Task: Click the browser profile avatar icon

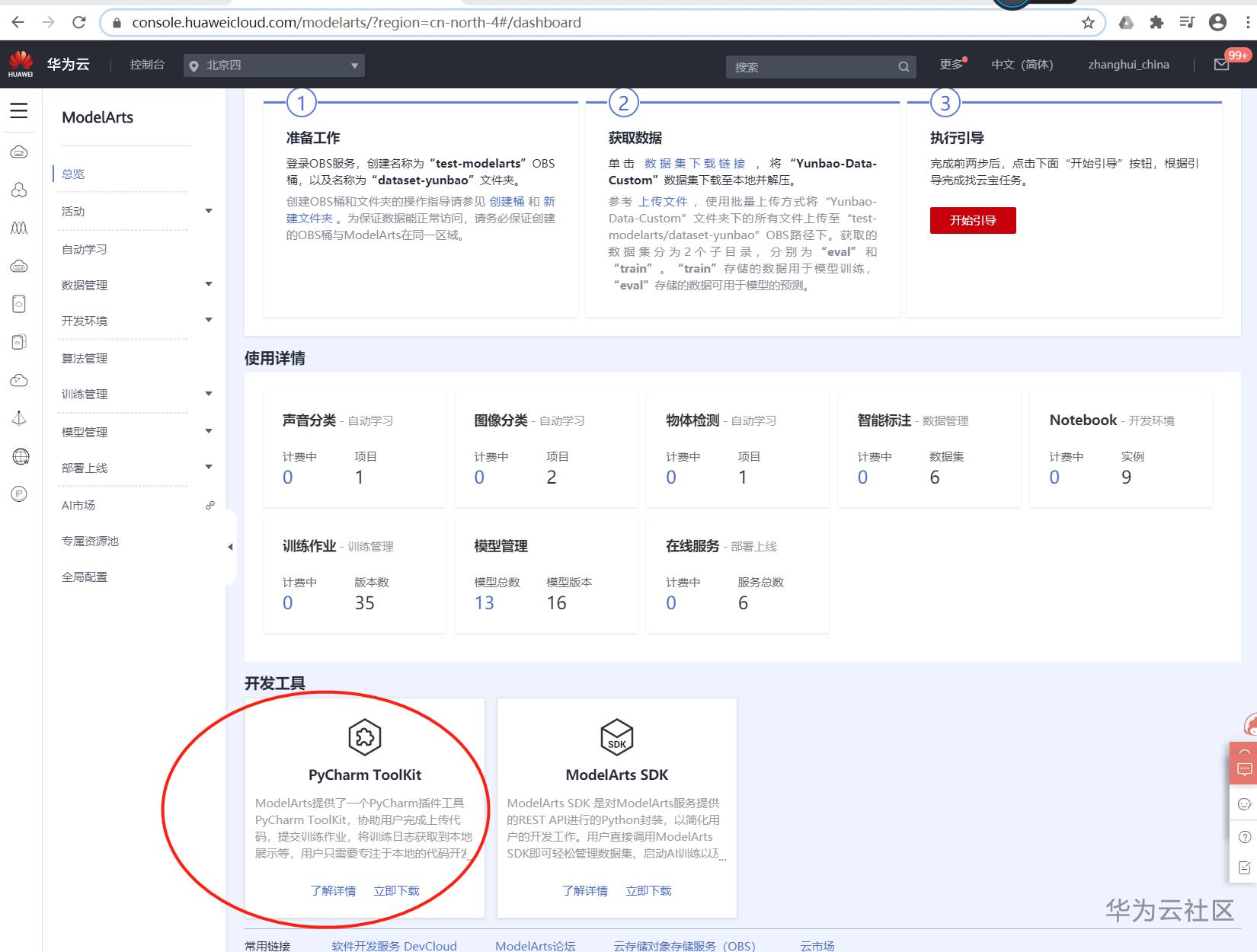Action: [x=1218, y=23]
